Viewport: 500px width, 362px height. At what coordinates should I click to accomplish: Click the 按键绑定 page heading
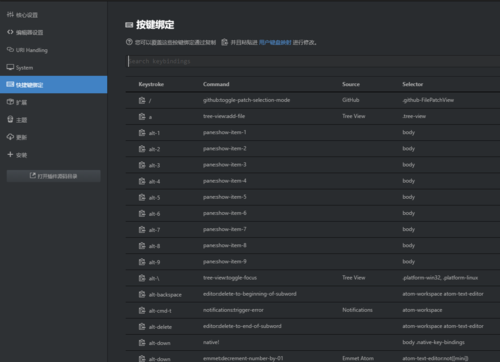155,25
